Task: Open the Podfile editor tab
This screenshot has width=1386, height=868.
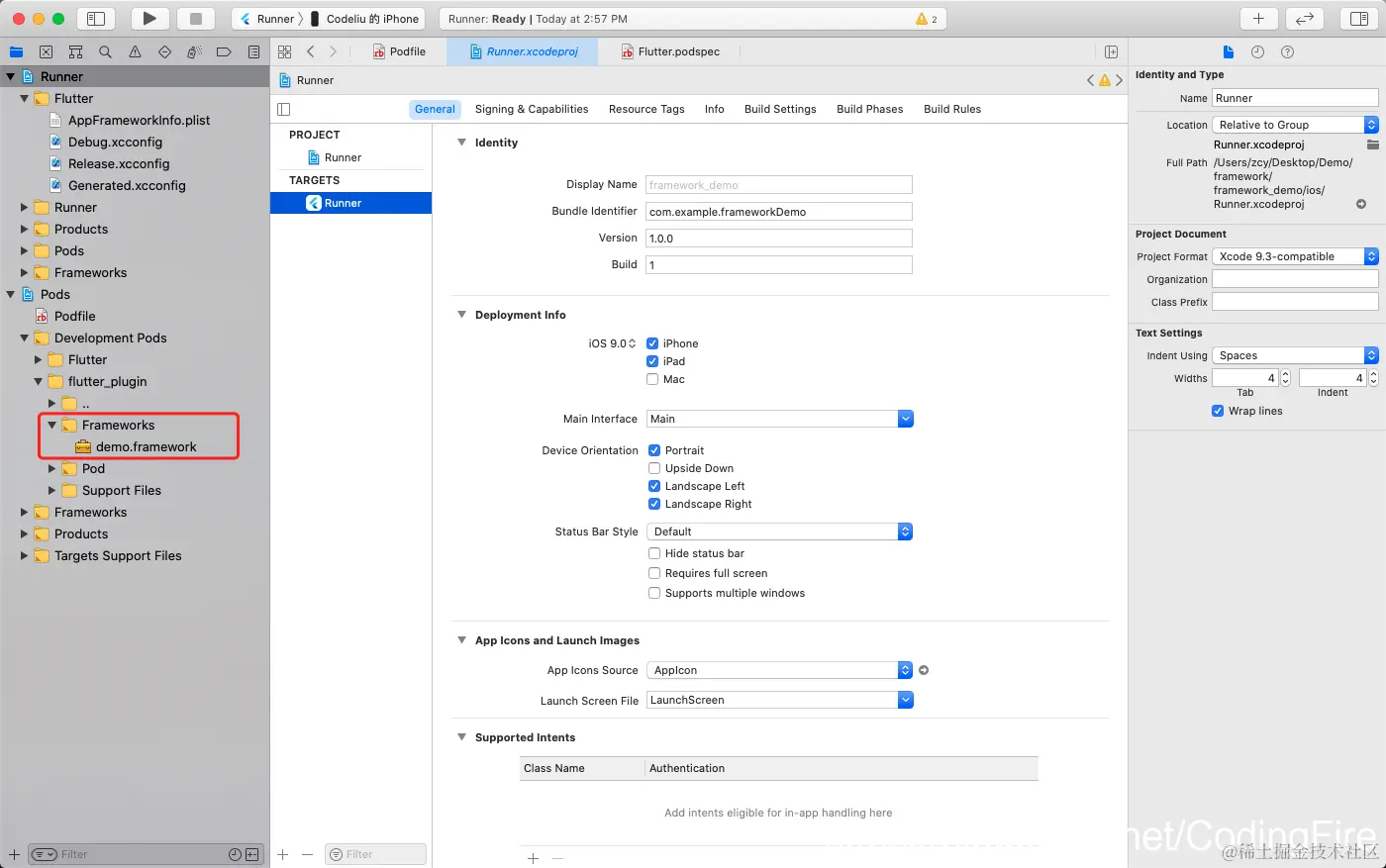Action: (x=400, y=51)
